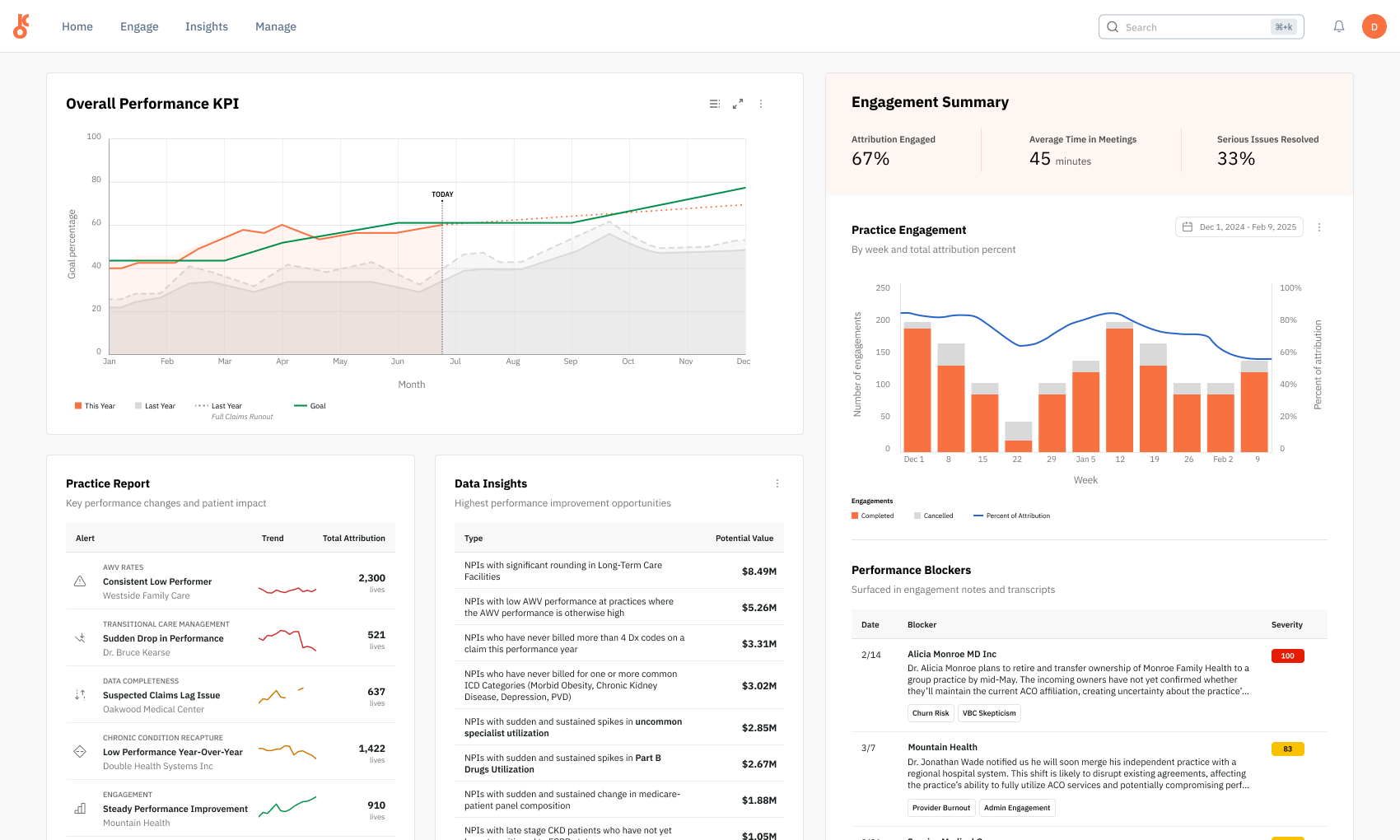This screenshot has width=1400, height=840.
Task: Click the diamond icon beside Low Performance Year-Over-Year
Action: [x=80, y=752]
